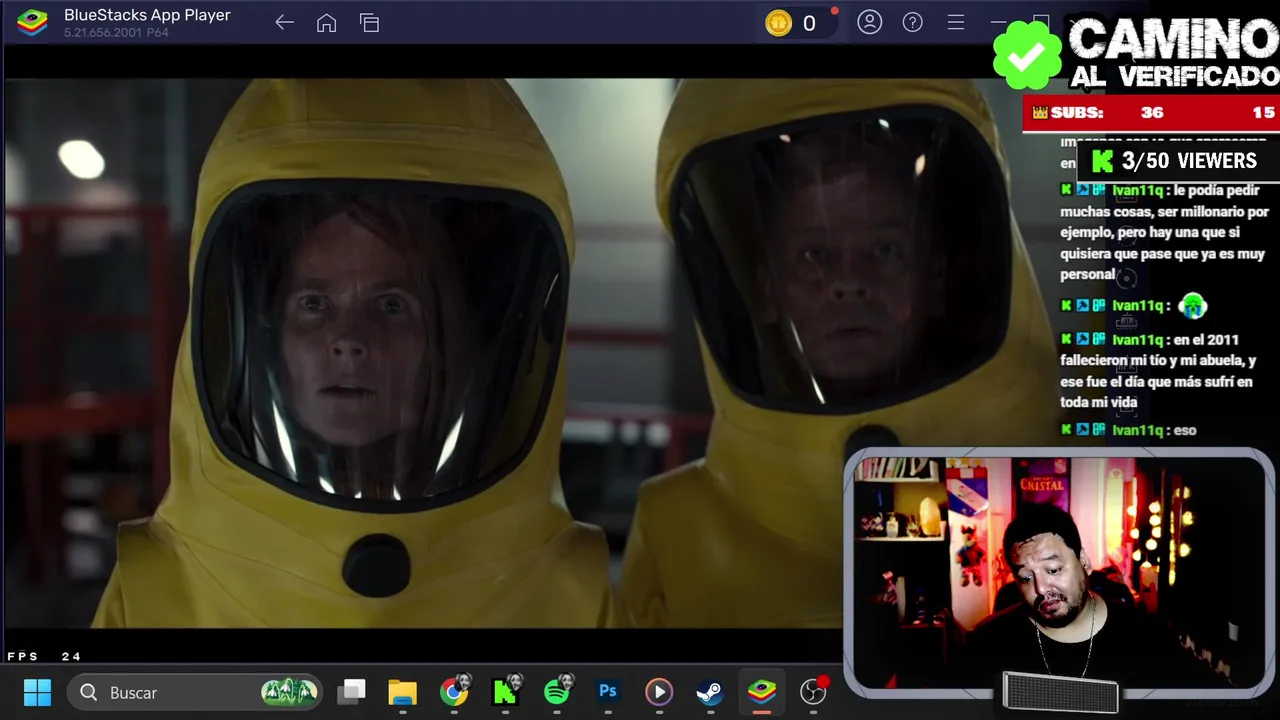Open Task View in the taskbar
The width and height of the screenshot is (1280, 720).
352,692
